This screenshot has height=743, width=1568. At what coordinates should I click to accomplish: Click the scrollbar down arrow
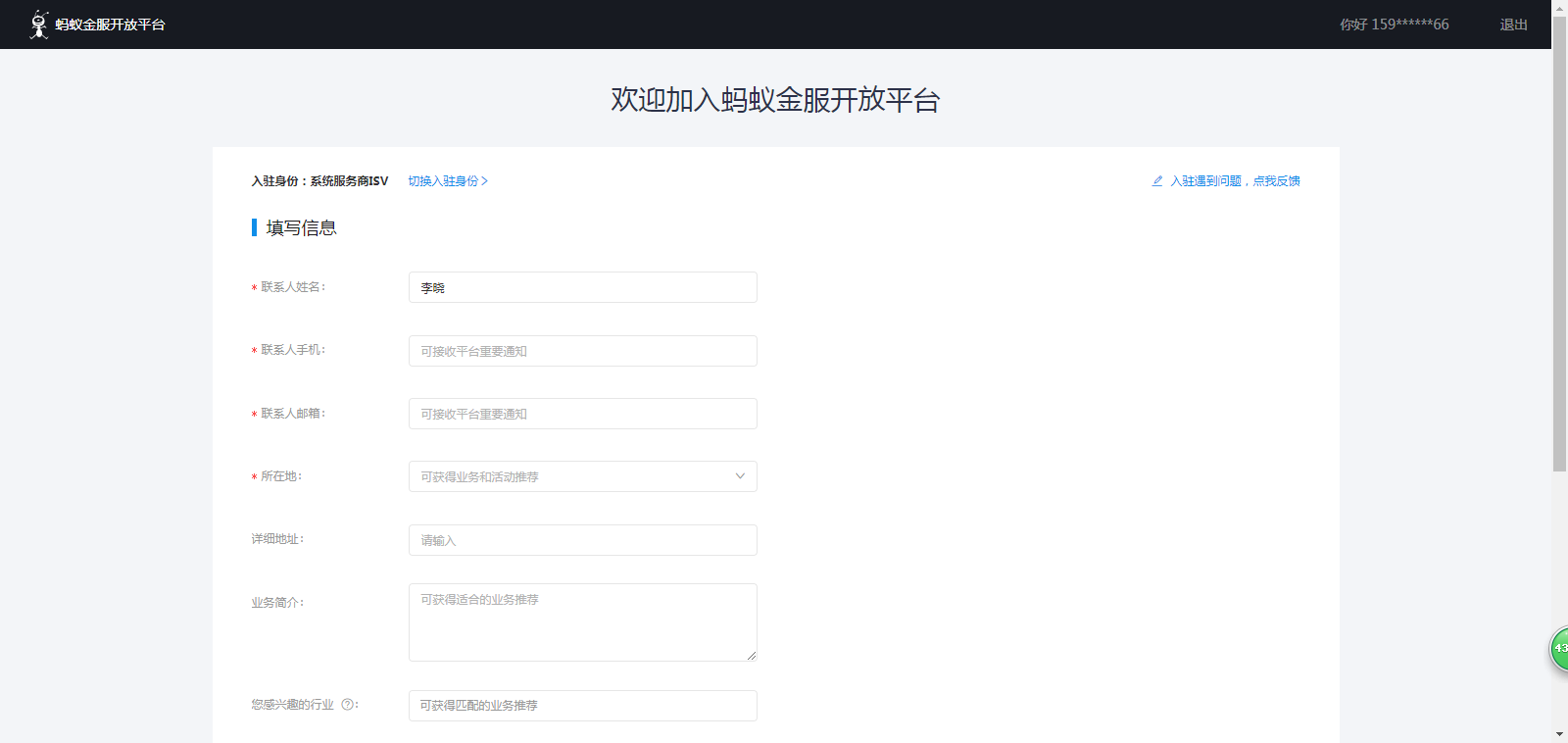tap(1559, 734)
